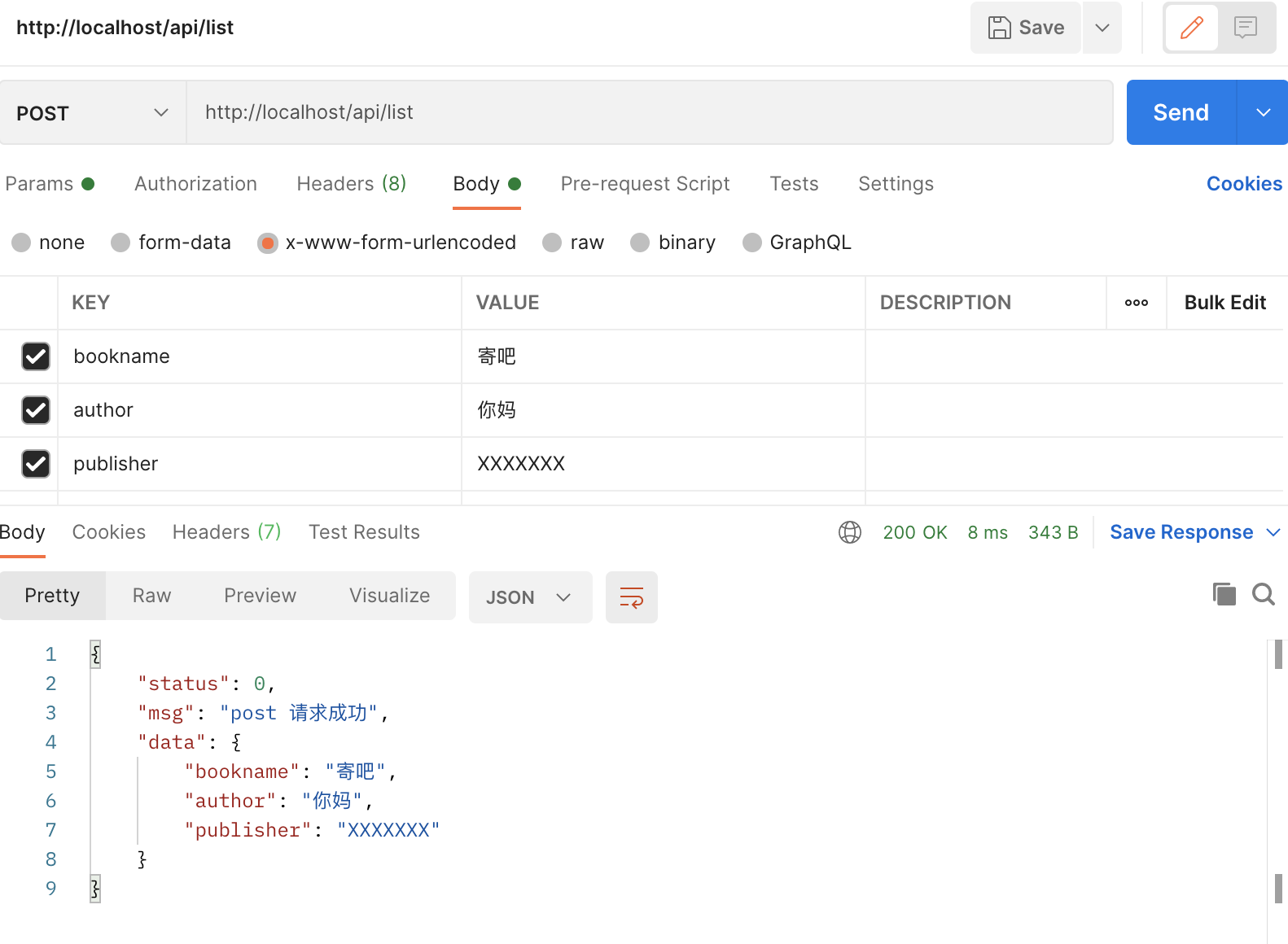Open the column options three-dots icon
Screen dimensions: 1288x944
pyautogui.click(x=1137, y=303)
